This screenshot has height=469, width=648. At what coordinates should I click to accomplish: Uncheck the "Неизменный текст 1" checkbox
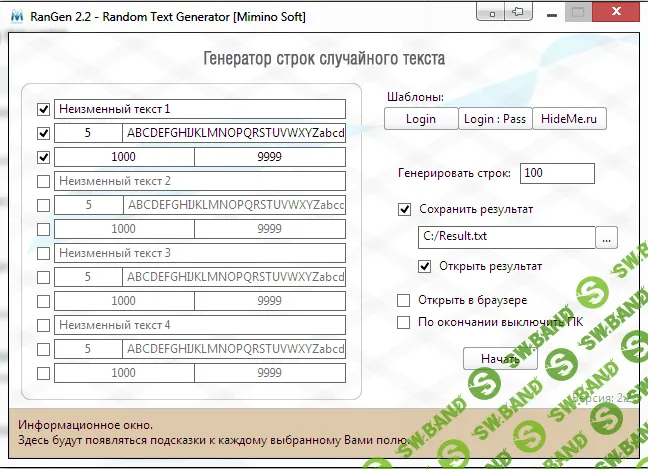(x=43, y=110)
